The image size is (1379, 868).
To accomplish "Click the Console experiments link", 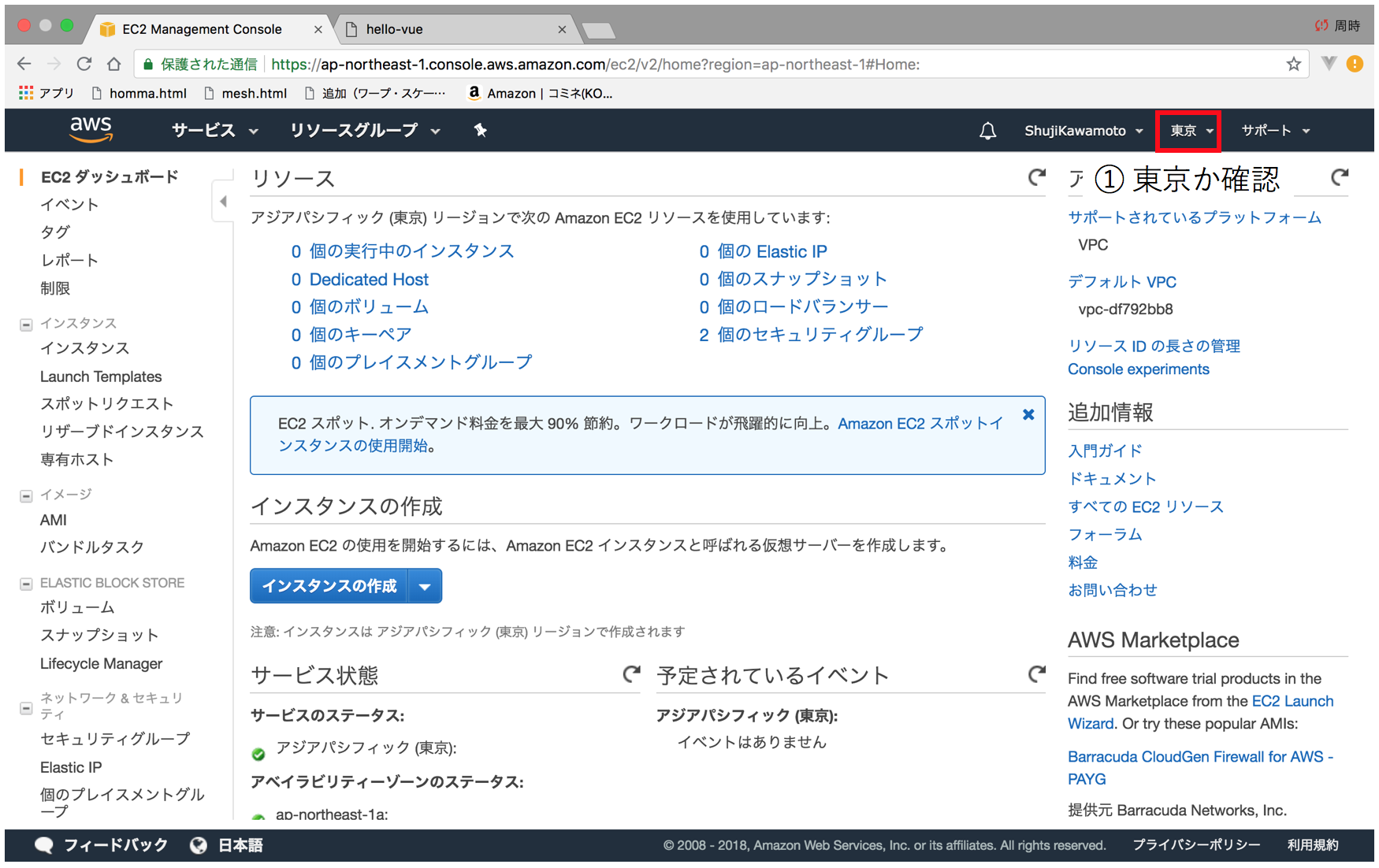I will click(1138, 369).
